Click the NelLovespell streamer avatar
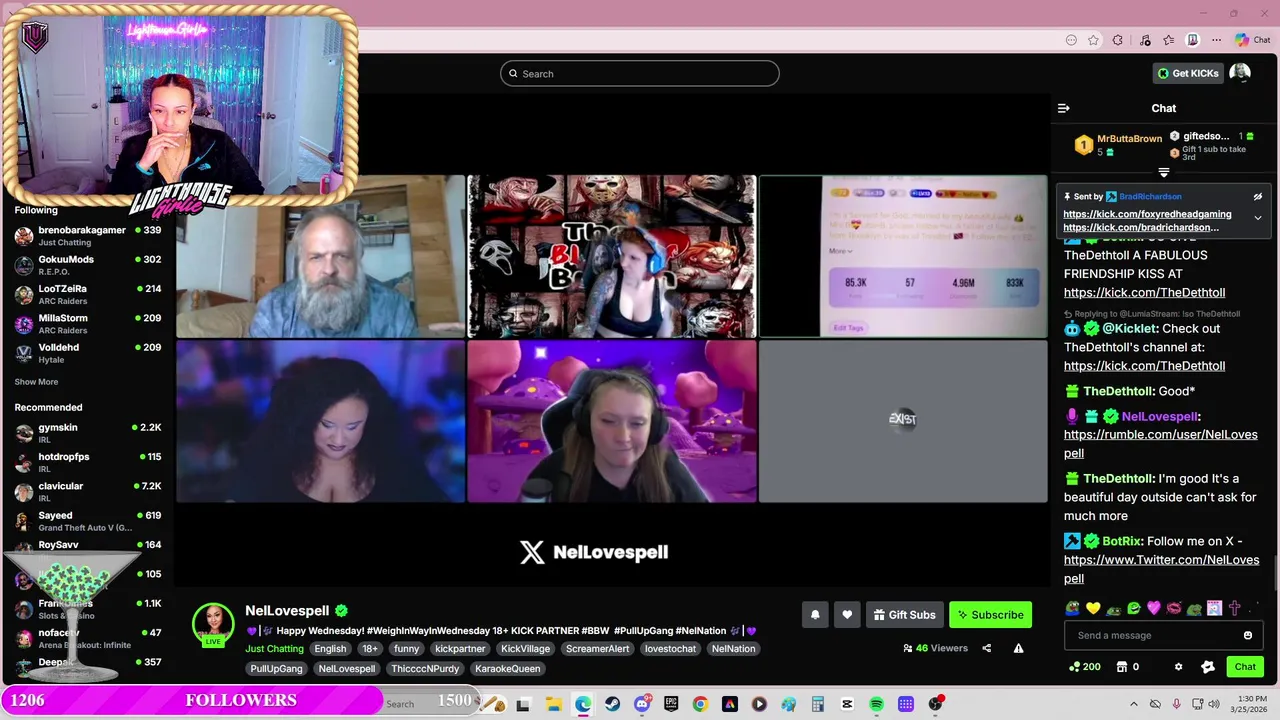 213,623
